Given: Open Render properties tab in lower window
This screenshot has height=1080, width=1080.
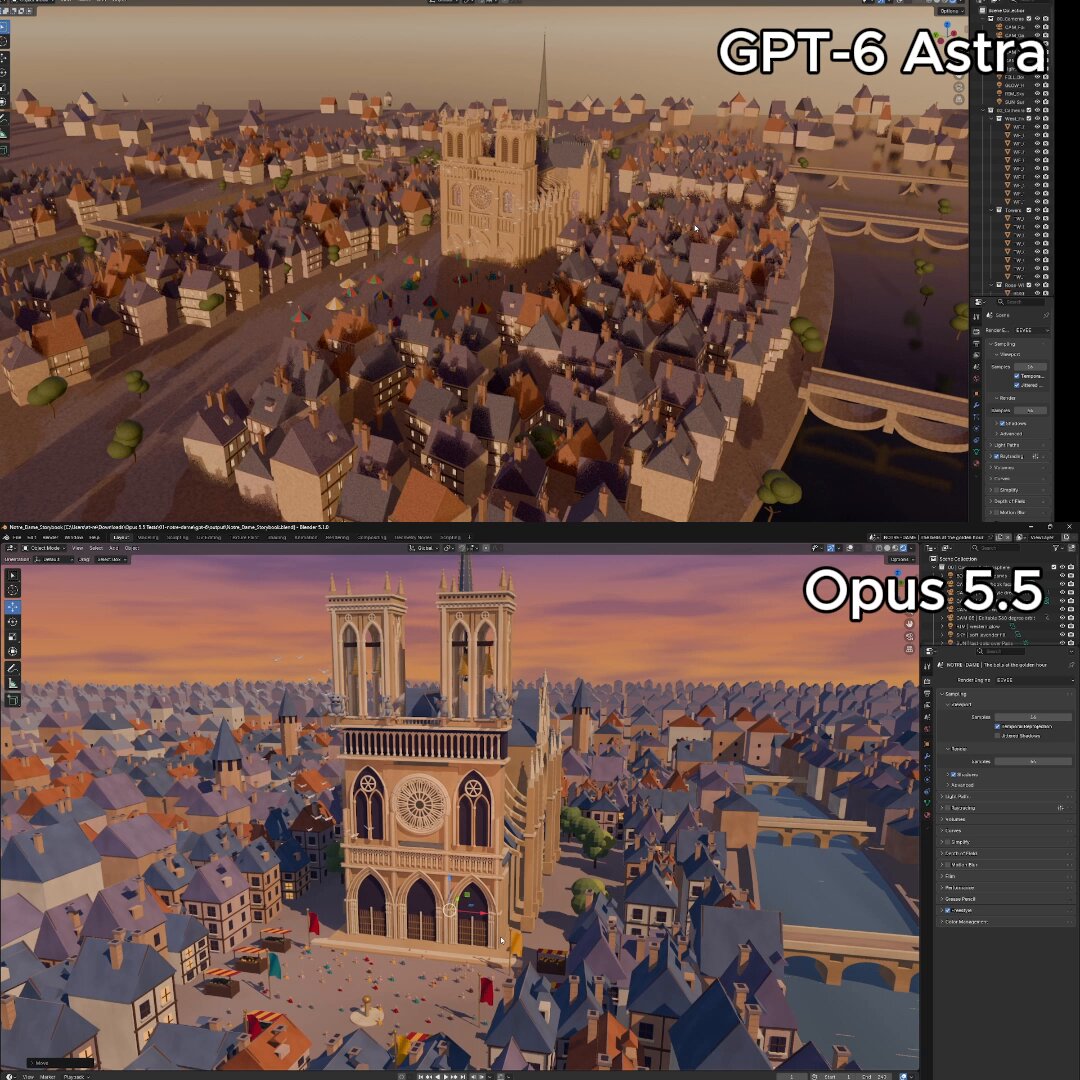Looking at the screenshot, I should tap(927, 681).
